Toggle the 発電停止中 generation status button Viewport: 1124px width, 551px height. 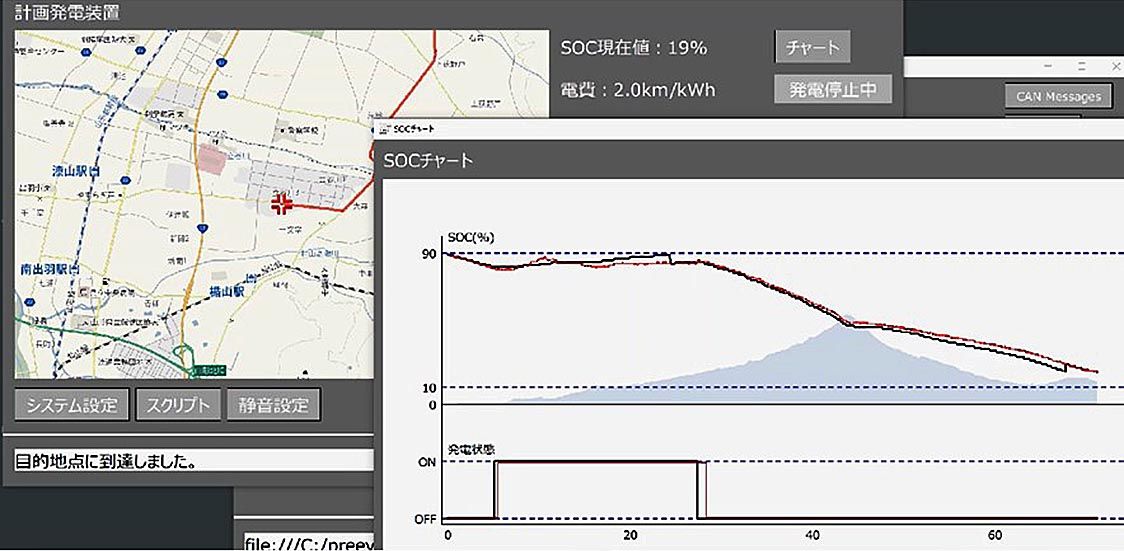tap(832, 89)
